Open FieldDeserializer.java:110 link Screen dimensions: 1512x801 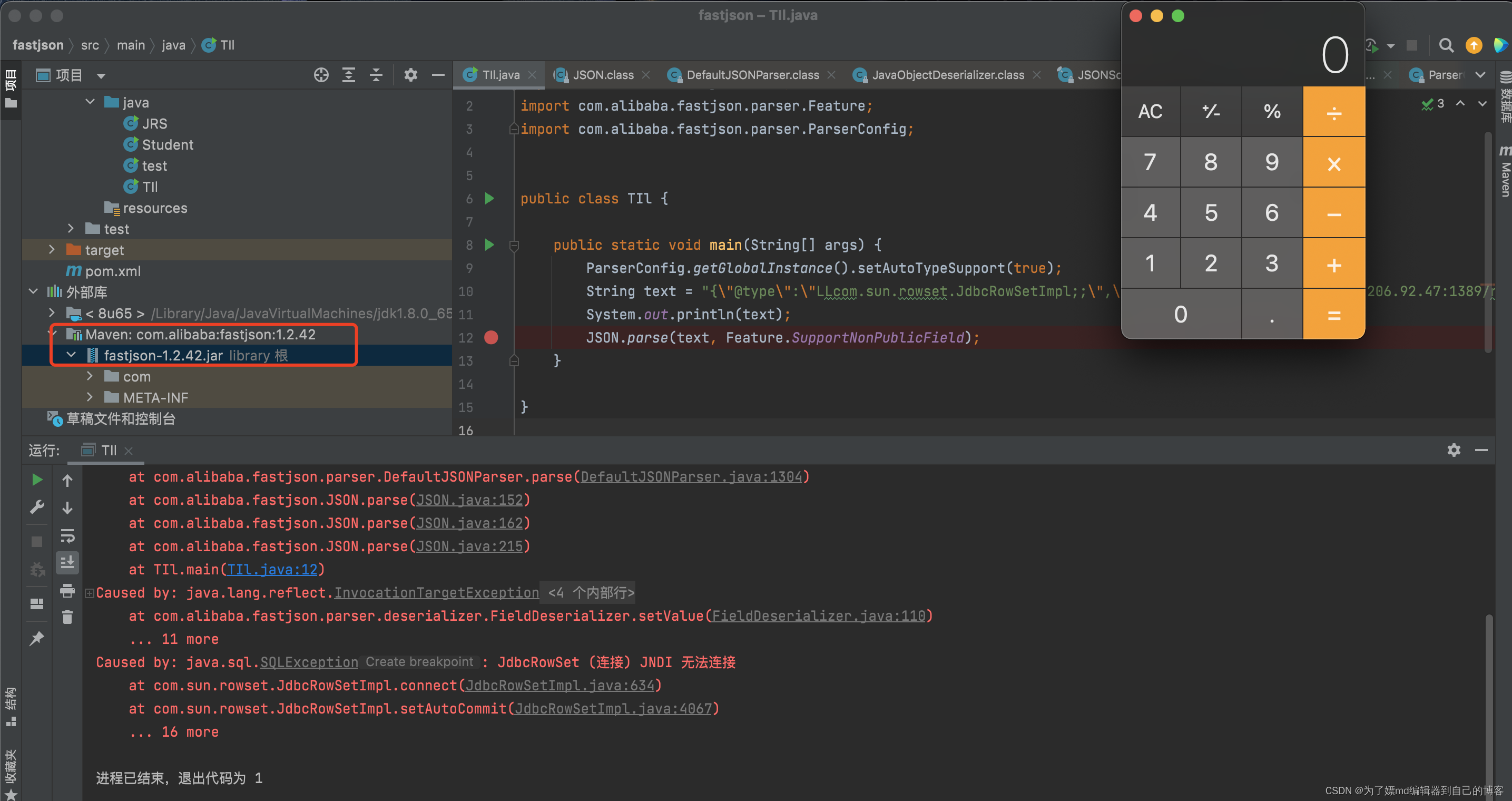[818, 616]
